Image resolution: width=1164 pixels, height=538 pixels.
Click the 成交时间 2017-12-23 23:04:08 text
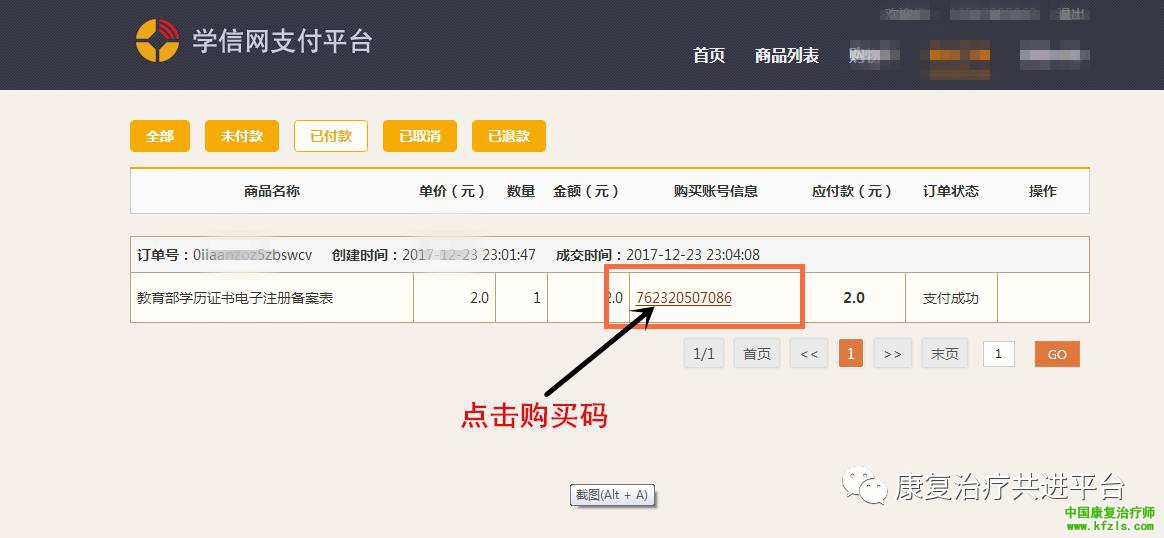coord(658,255)
